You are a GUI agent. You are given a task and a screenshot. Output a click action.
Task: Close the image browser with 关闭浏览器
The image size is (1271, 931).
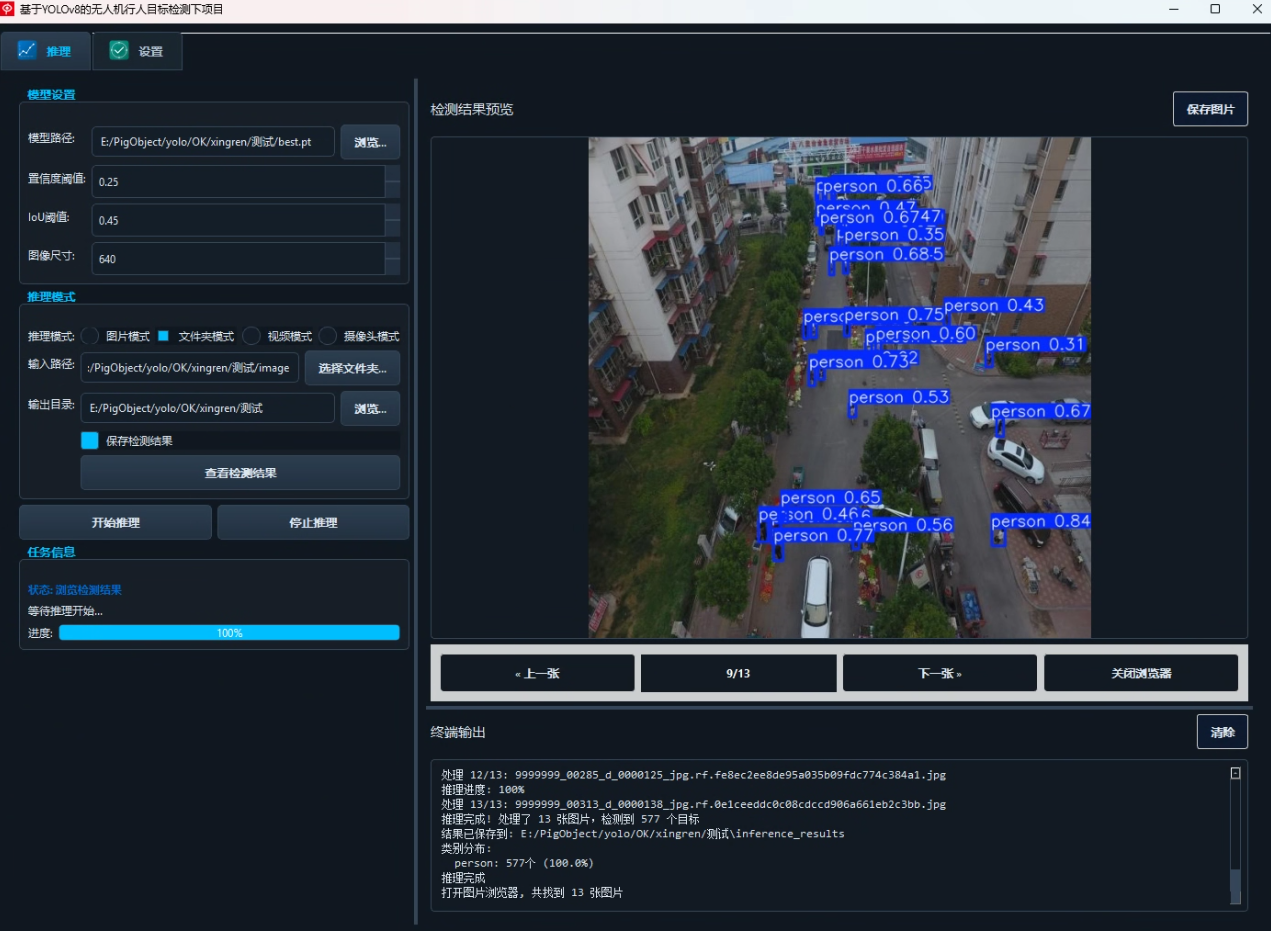click(1141, 672)
